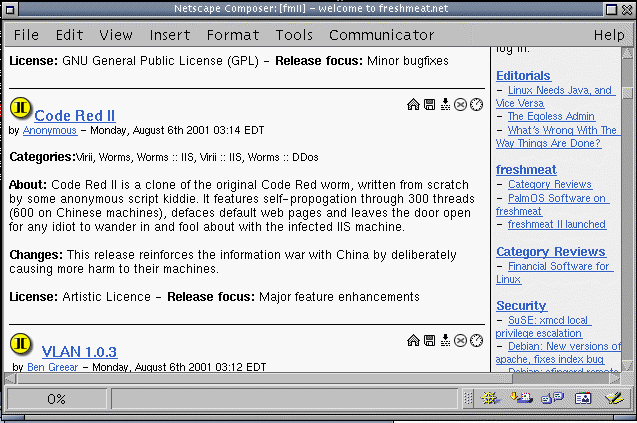Click the home icon in VLAN 1.0.3 entry

click(x=413, y=340)
